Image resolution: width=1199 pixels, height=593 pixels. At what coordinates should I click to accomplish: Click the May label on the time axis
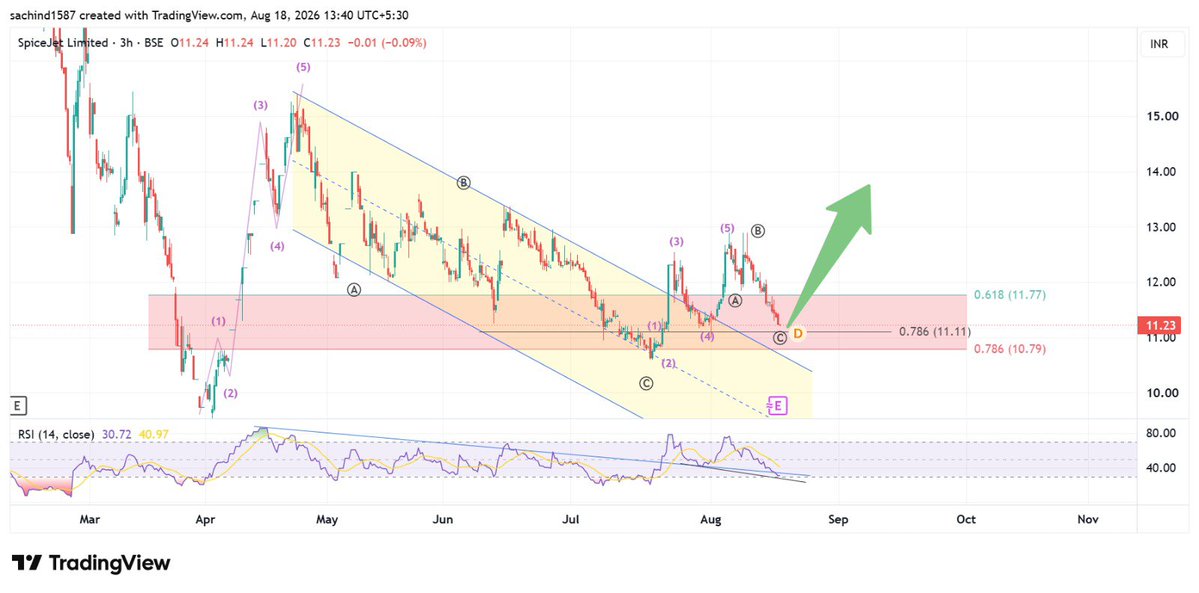[327, 520]
